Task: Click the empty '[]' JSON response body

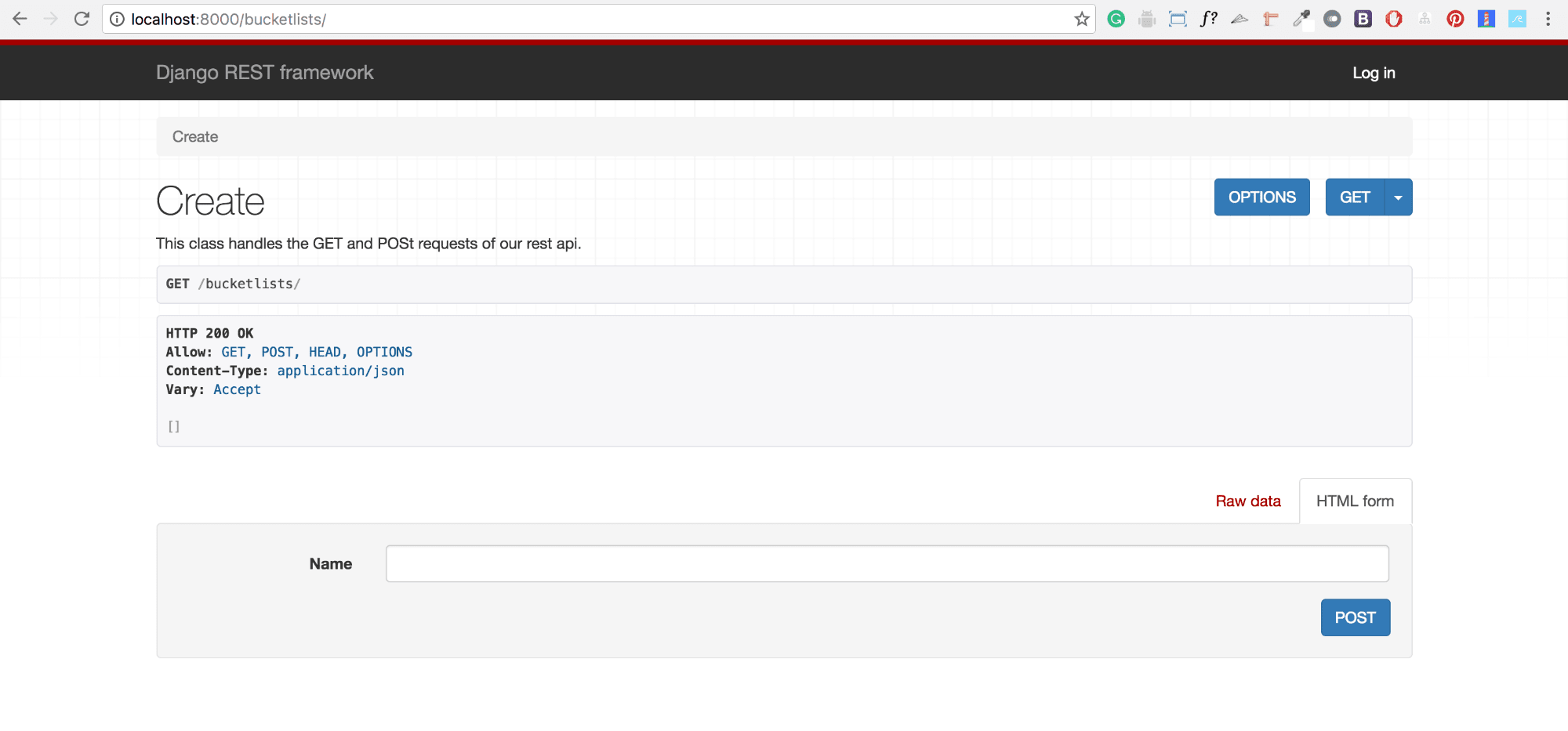Action: coord(174,426)
